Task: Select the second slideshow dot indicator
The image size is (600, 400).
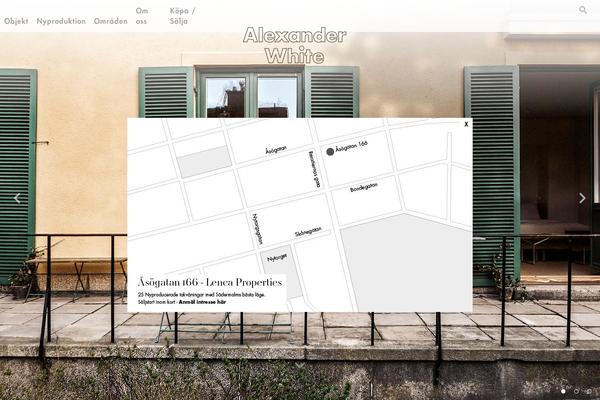Action: (576, 391)
